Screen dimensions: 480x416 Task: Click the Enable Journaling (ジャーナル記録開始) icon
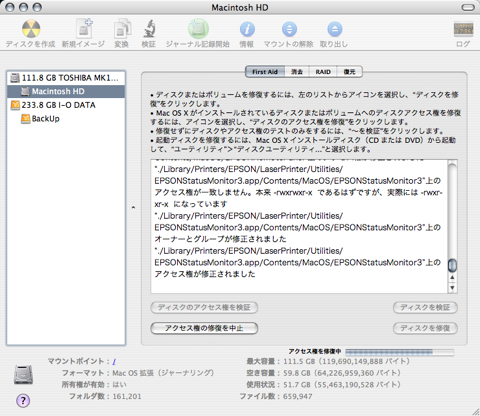(198, 29)
